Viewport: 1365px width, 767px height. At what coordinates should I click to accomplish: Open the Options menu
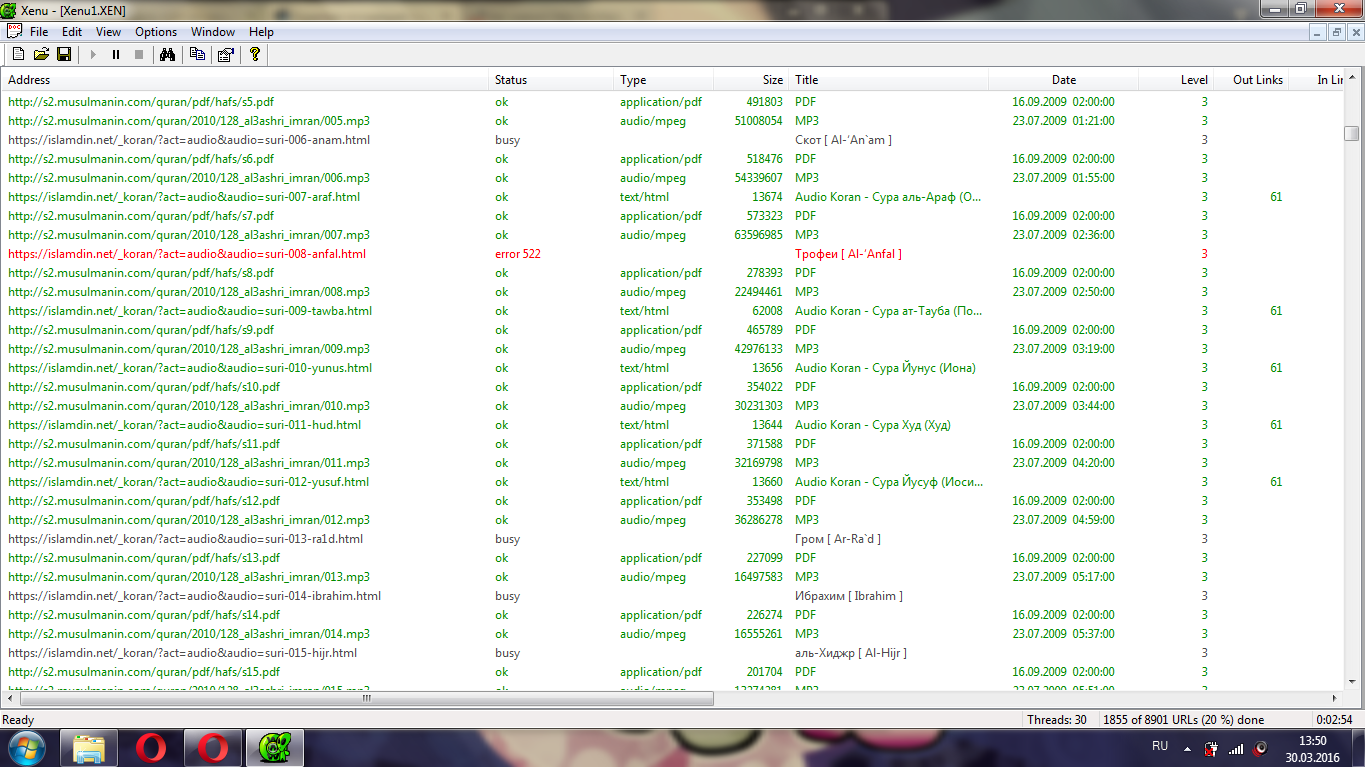pos(156,32)
